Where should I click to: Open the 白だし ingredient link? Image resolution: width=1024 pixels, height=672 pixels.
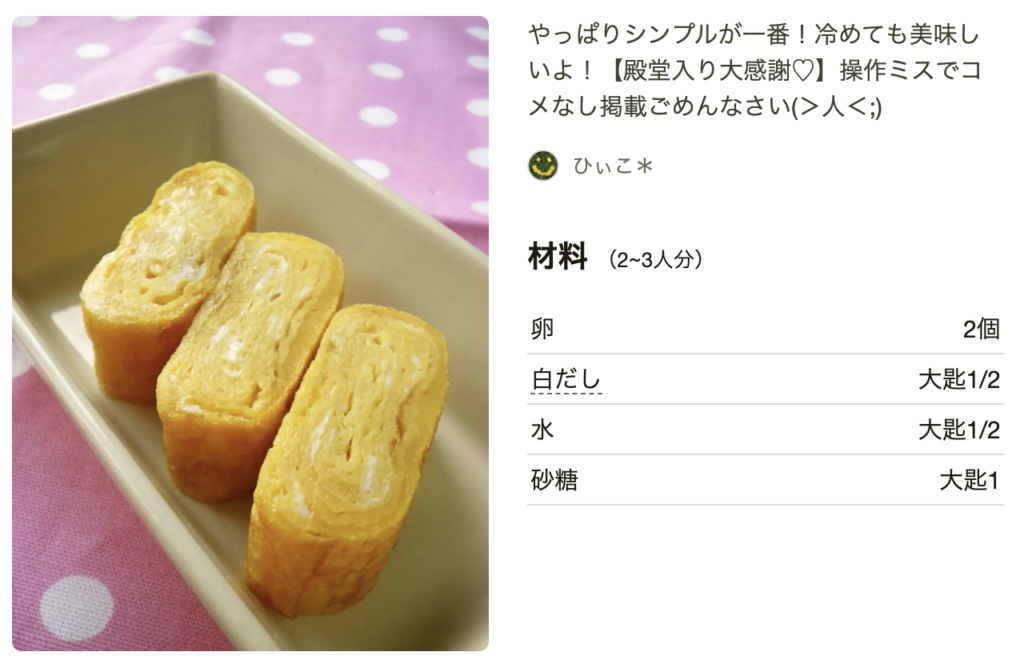pos(566,379)
